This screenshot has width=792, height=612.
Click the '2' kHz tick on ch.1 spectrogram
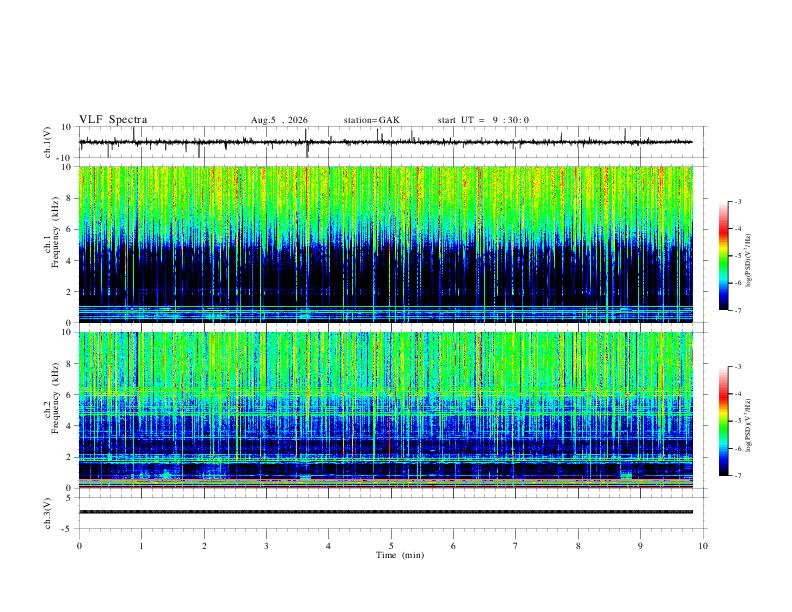(70, 292)
